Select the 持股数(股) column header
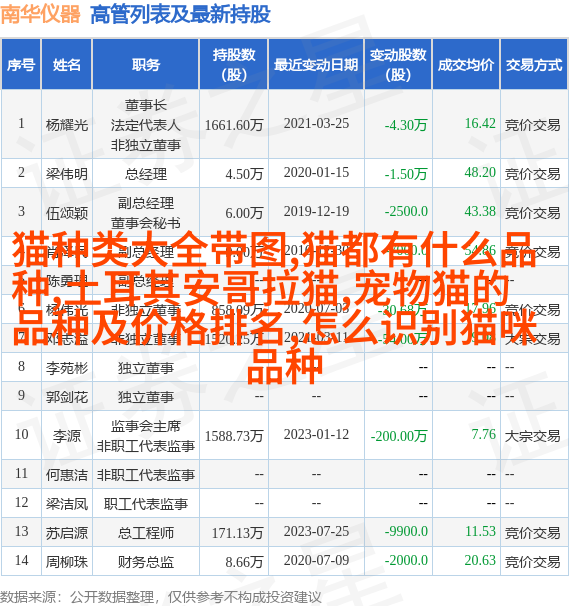This screenshot has height=606, width=569. point(234,65)
